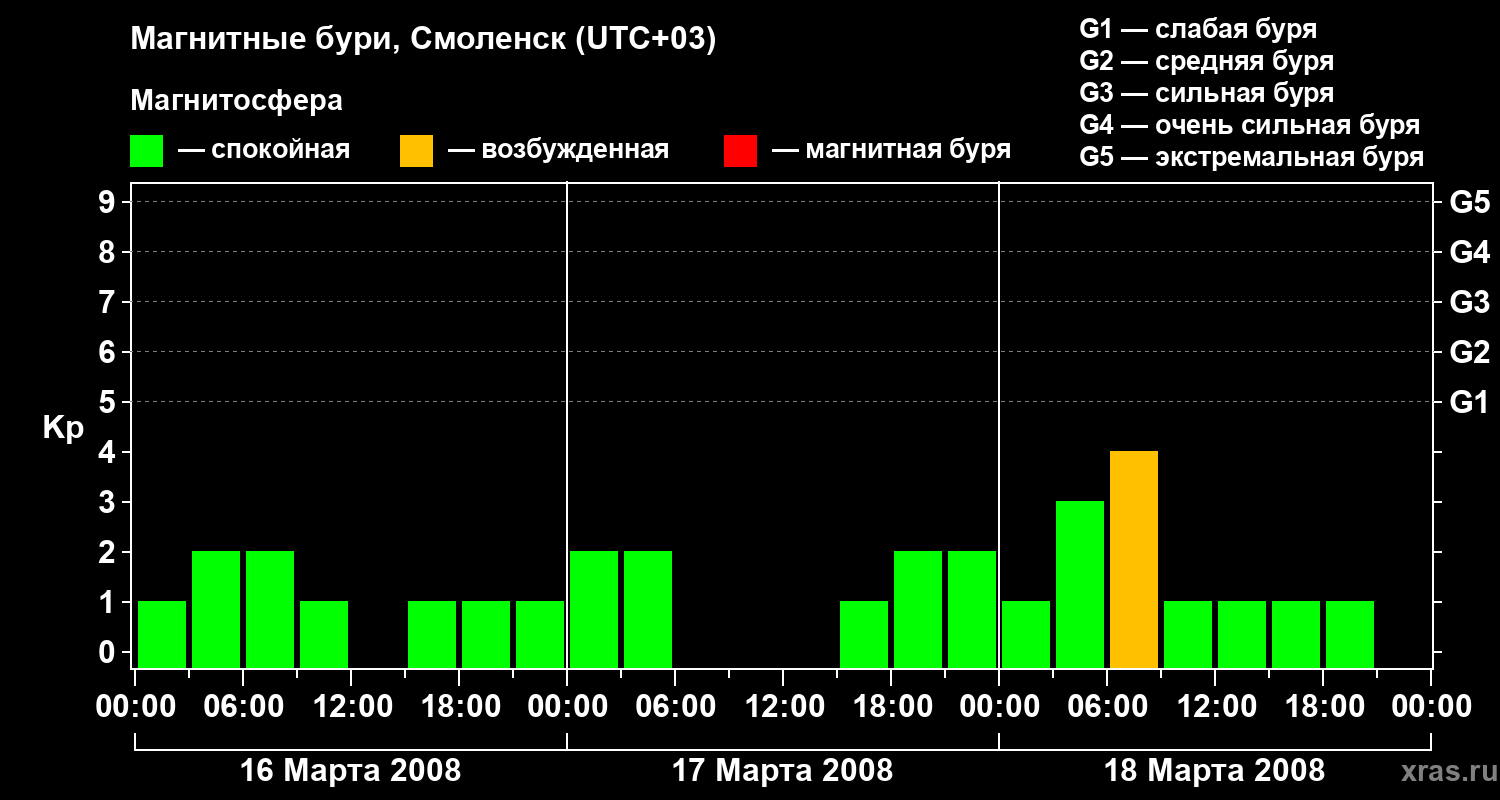The width and height of the screenshot is (1500, 800).
Task: Click the '18:00' time label for 17 Марта
Action: [891, 707]
